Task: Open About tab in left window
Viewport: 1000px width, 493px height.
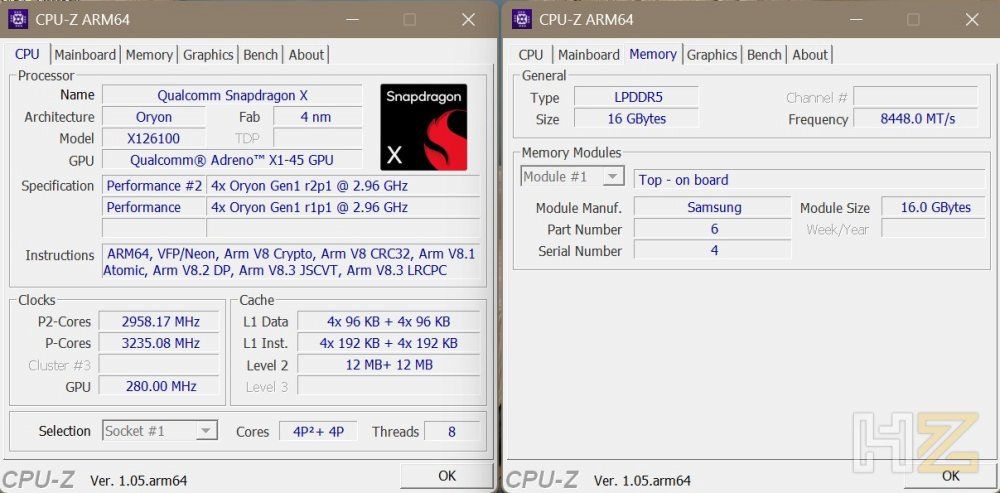Action: point(306,55)
